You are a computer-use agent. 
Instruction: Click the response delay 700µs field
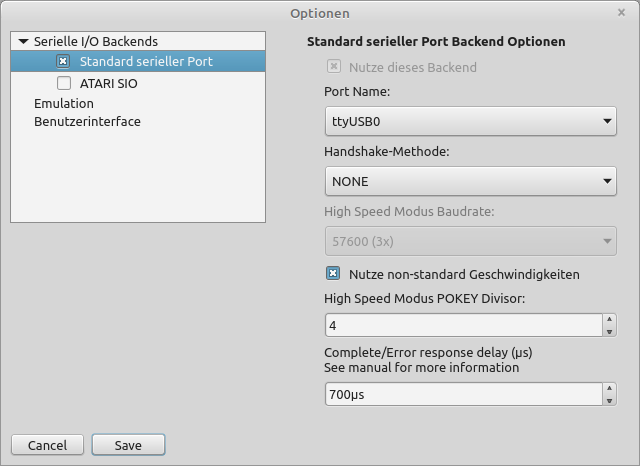click(462, 395)
